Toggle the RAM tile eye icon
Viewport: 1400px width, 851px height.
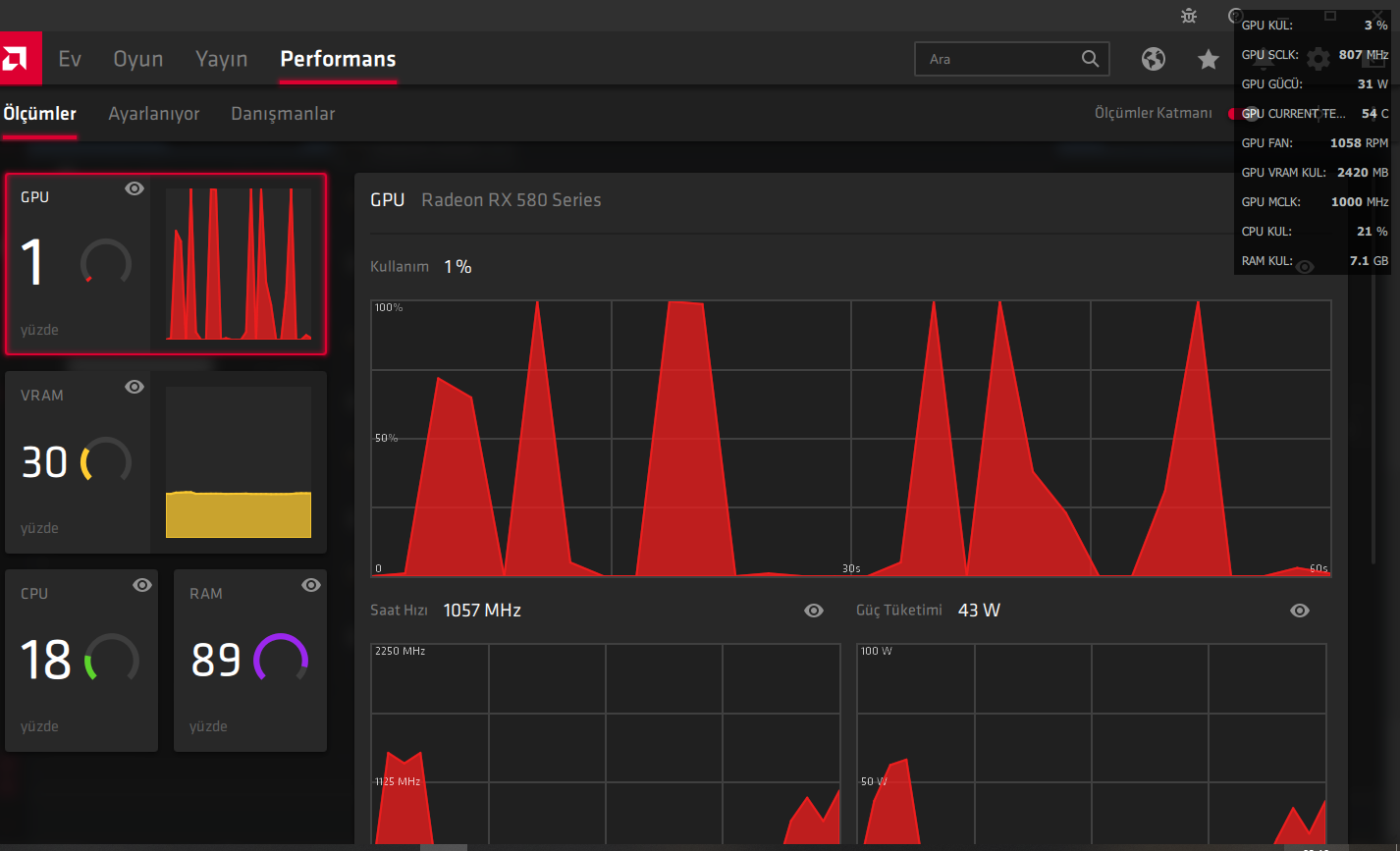311,585
